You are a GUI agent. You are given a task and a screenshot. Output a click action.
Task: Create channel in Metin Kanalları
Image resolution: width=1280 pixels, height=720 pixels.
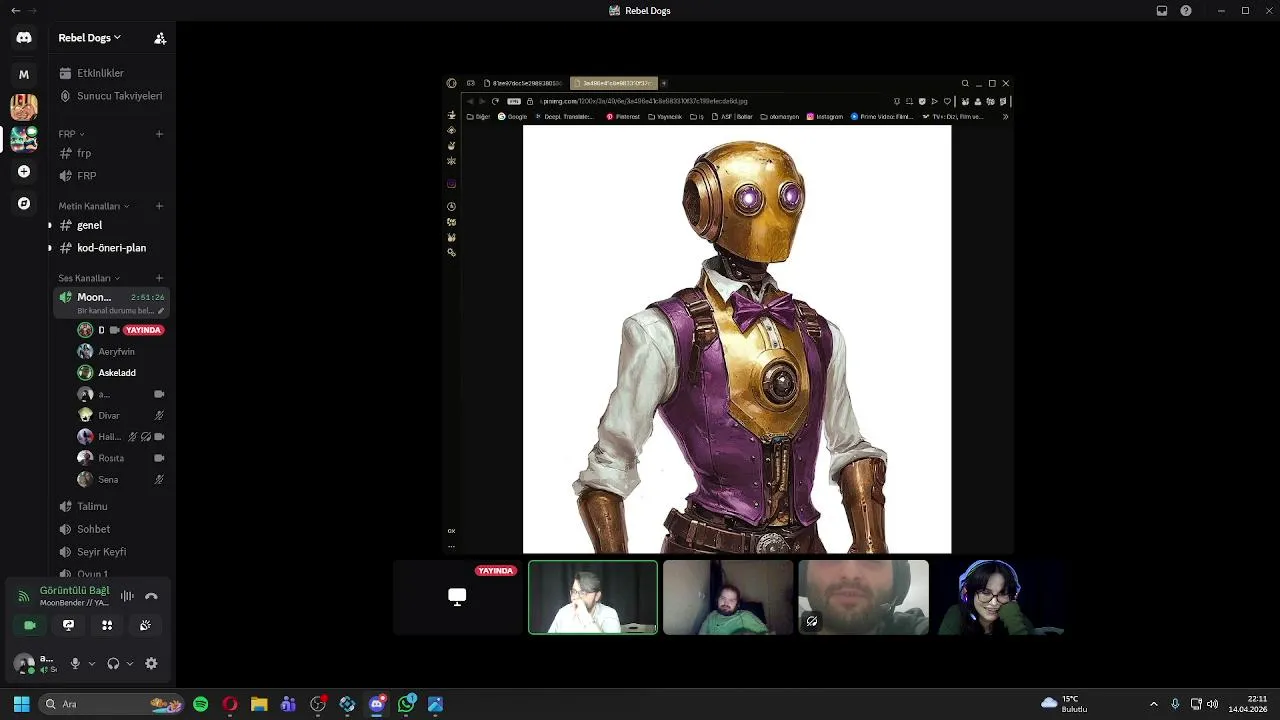159,206
